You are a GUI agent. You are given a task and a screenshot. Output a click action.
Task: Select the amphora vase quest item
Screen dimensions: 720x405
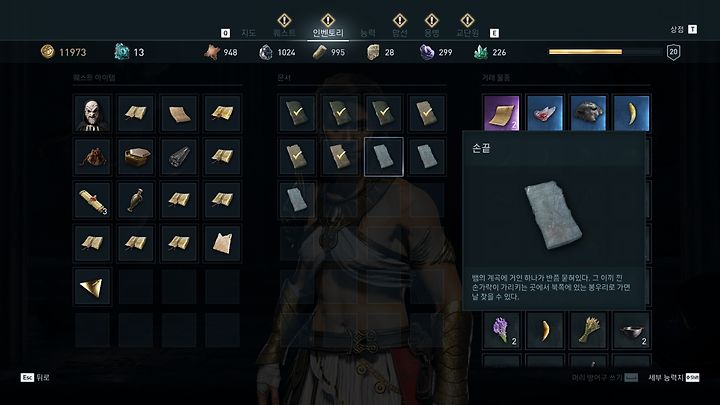135,200
